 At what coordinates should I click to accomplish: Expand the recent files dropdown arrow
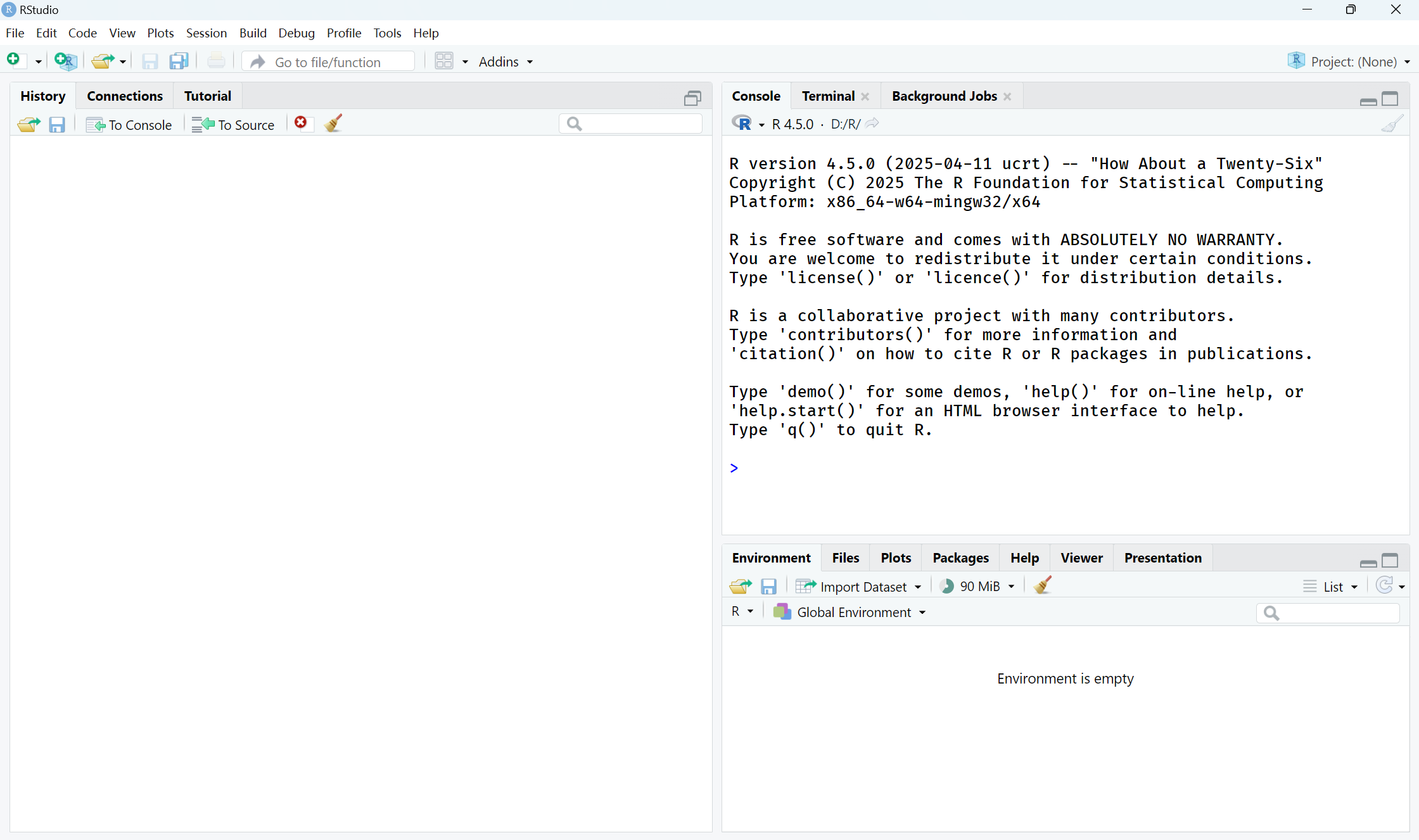click(123, 62)
